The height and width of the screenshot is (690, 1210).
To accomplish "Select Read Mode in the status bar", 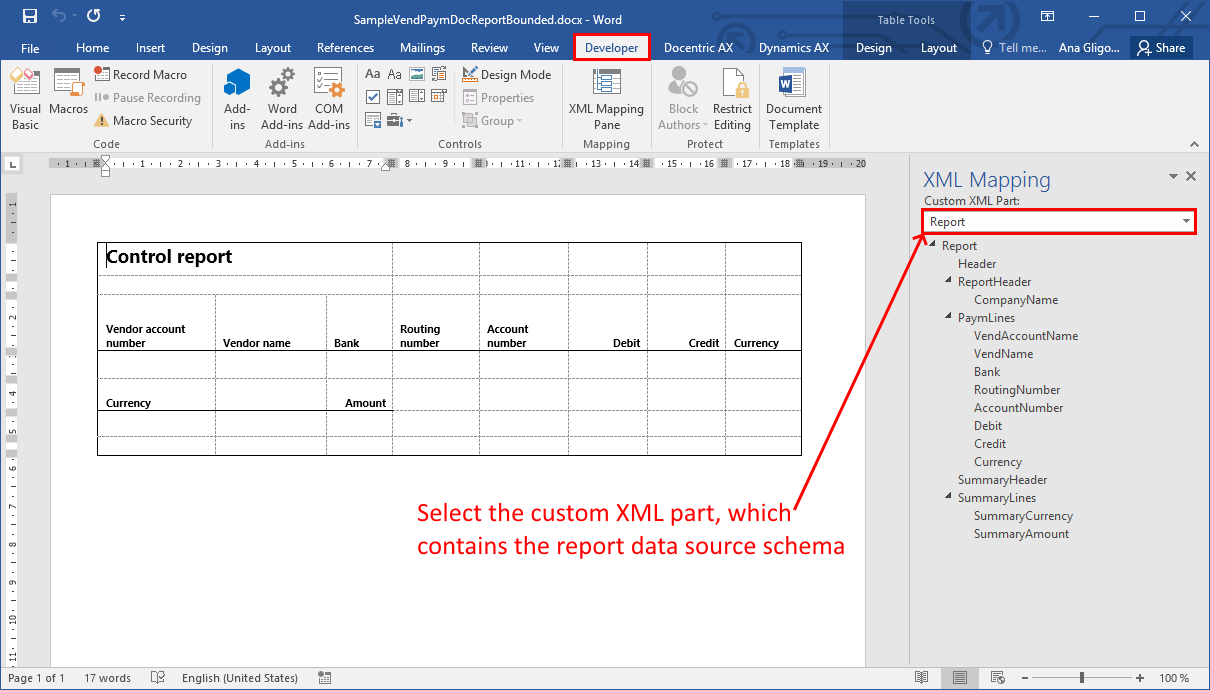I will pos(921,677).
